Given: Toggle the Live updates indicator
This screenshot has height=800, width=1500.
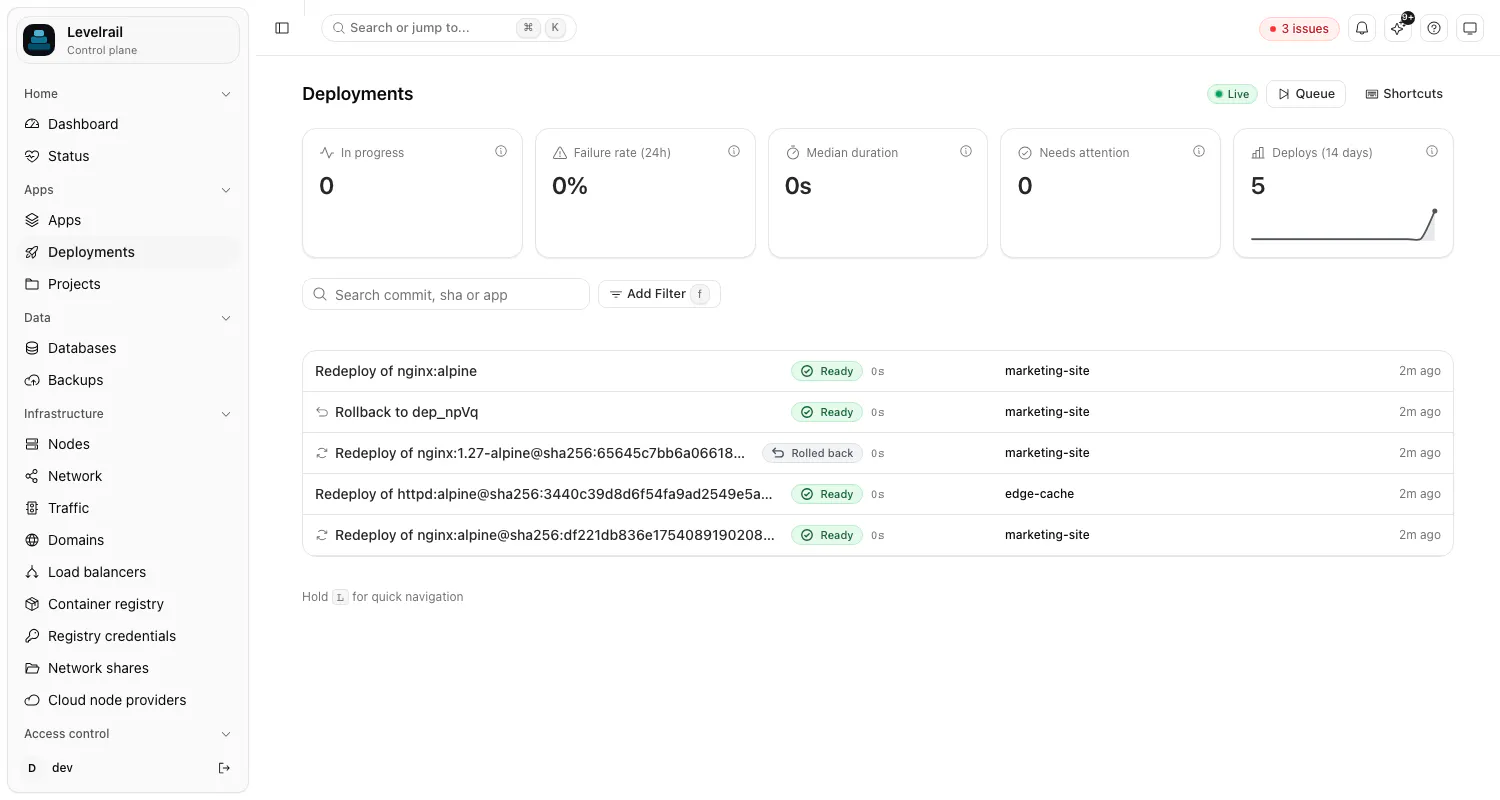Looking at the screenshot, I should point(1232,94).
